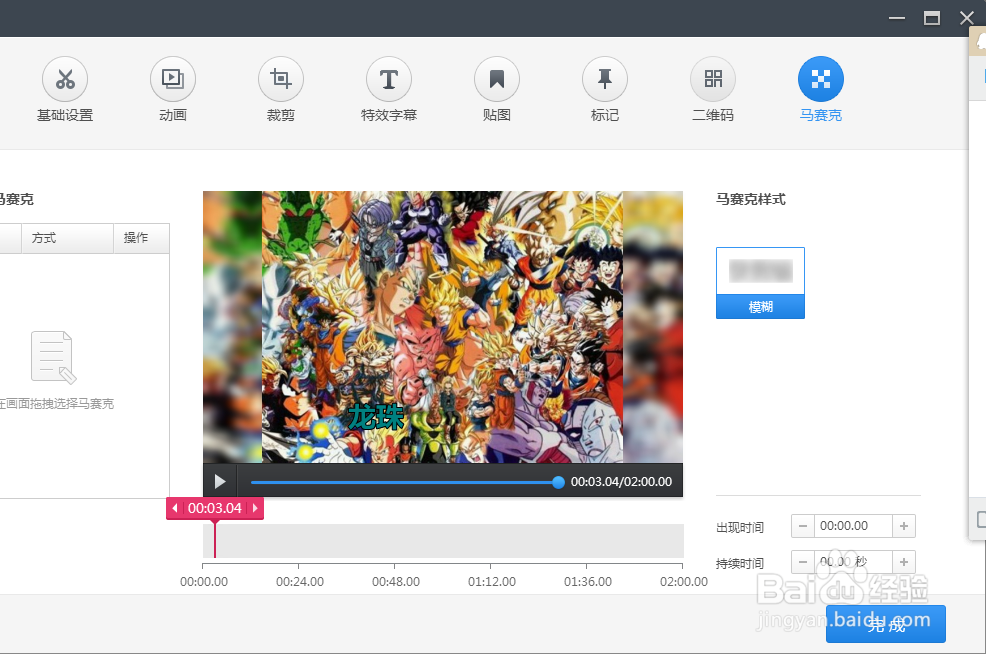The width and height of the screenshot is (986, 654).
Task: Click the empty-list document placeholder icon
Action: point(53,357)
